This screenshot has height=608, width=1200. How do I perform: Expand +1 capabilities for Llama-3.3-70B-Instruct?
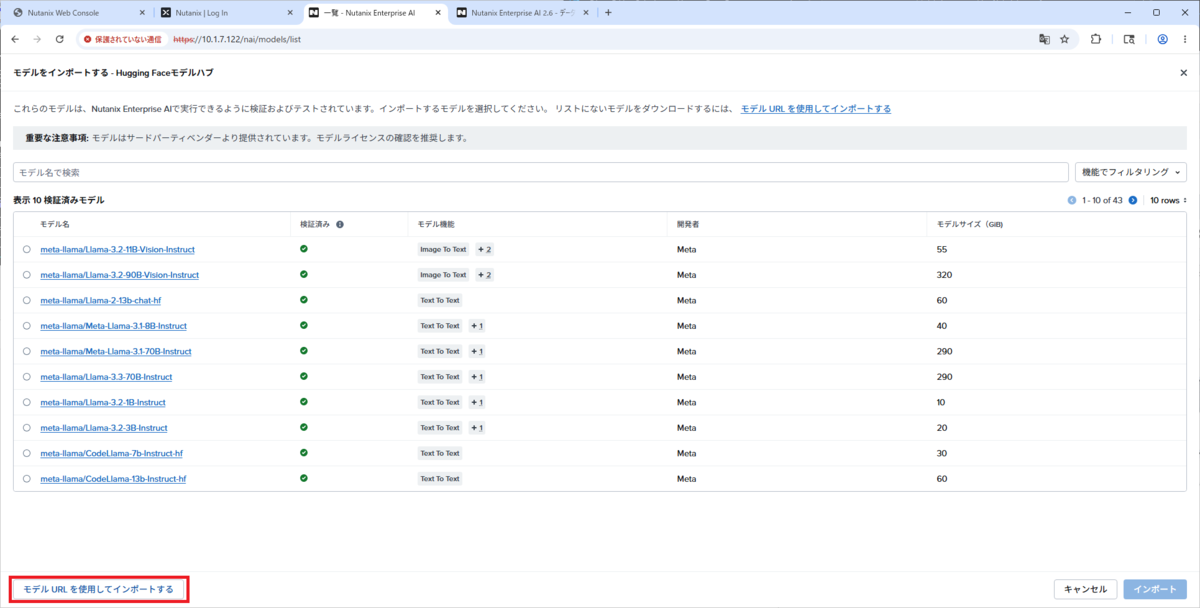pyautogui.click(x=477, y=377)
